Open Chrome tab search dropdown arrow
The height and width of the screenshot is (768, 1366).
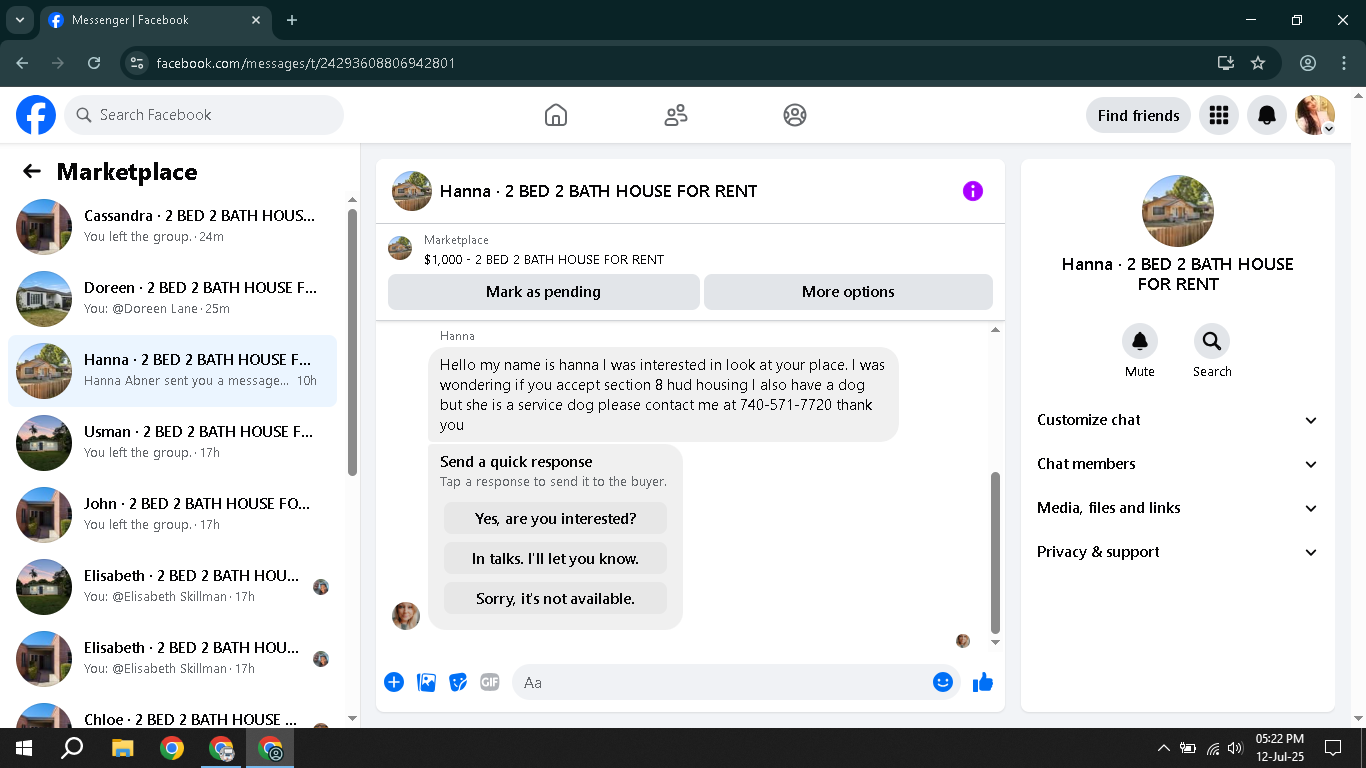19,20
